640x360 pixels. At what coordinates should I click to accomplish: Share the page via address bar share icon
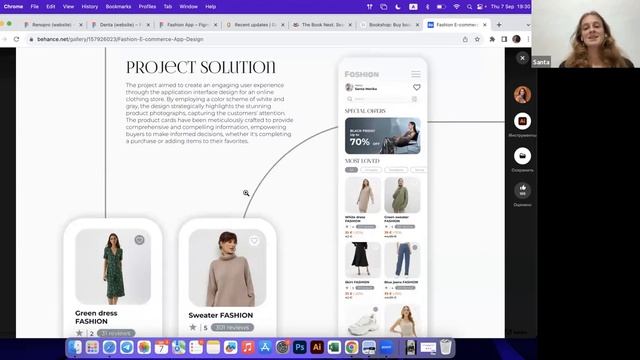(x=465, y=39)
